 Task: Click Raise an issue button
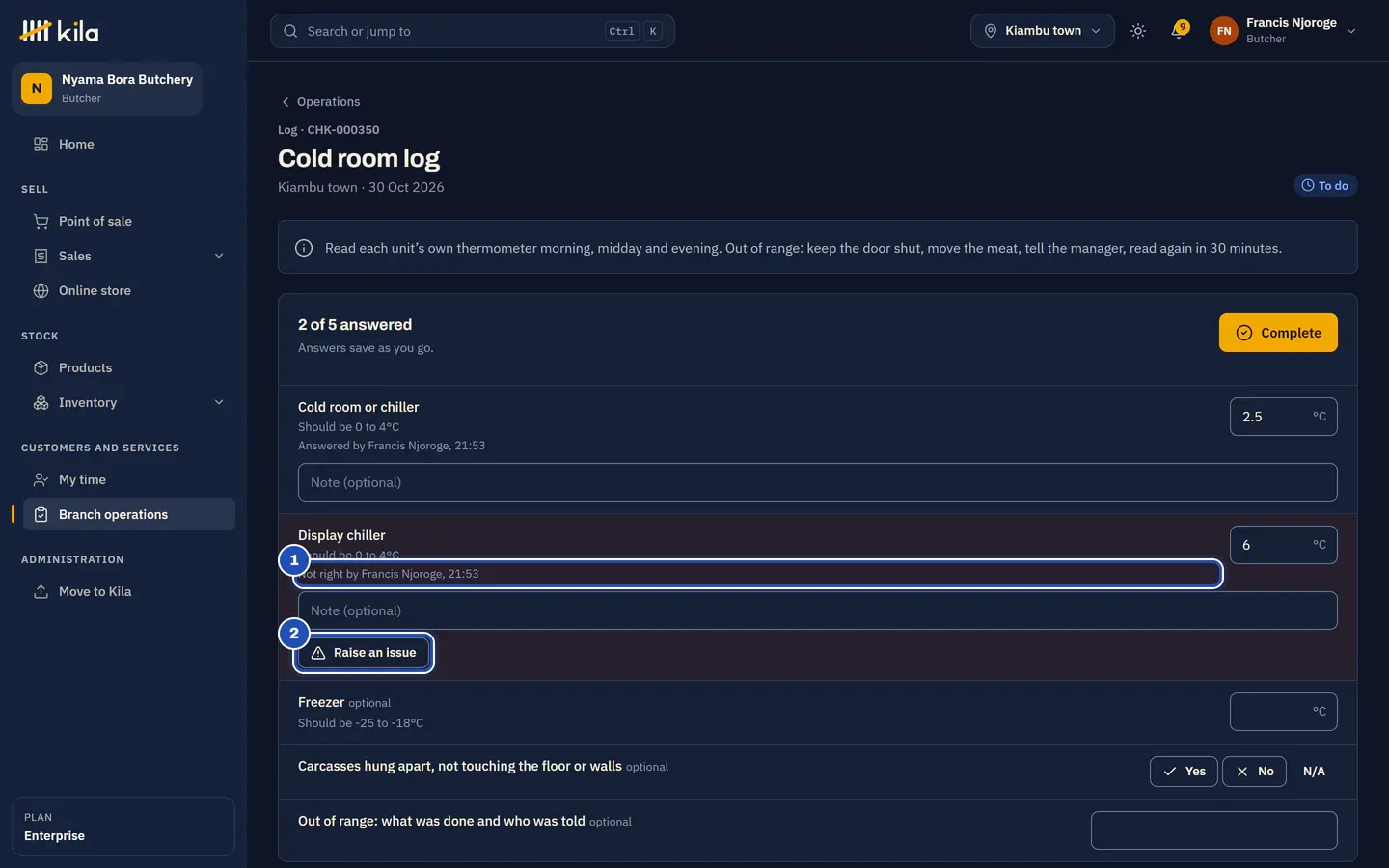(x=364, y=653)
